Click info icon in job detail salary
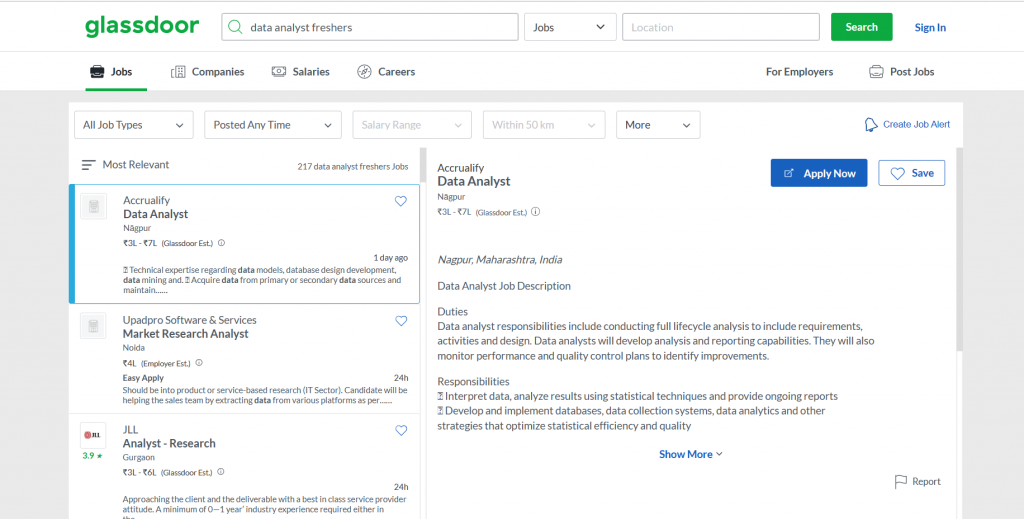 [536, 212]
